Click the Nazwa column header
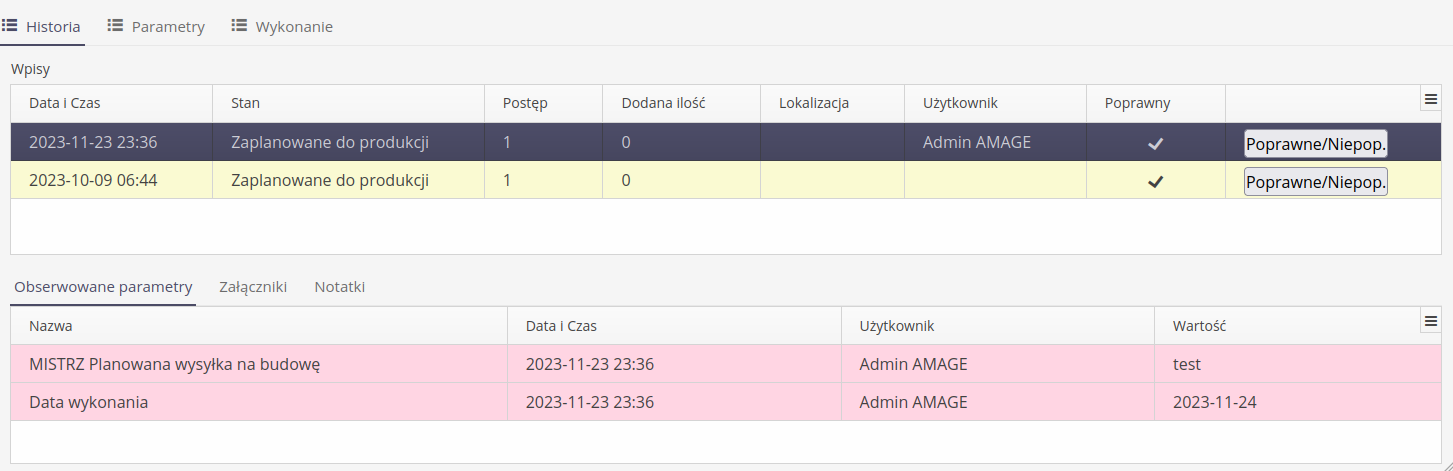The height and width of the screenshot is (471, 1453). pyautogui.click(x=51, y=326)
